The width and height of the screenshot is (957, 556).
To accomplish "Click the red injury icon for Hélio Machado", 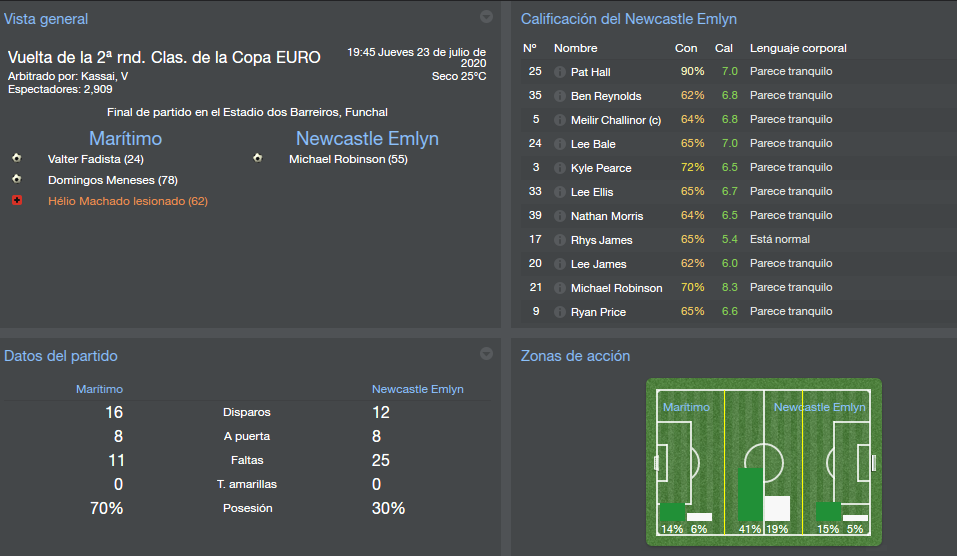I will pyautogui.click(x=17, y=201).
